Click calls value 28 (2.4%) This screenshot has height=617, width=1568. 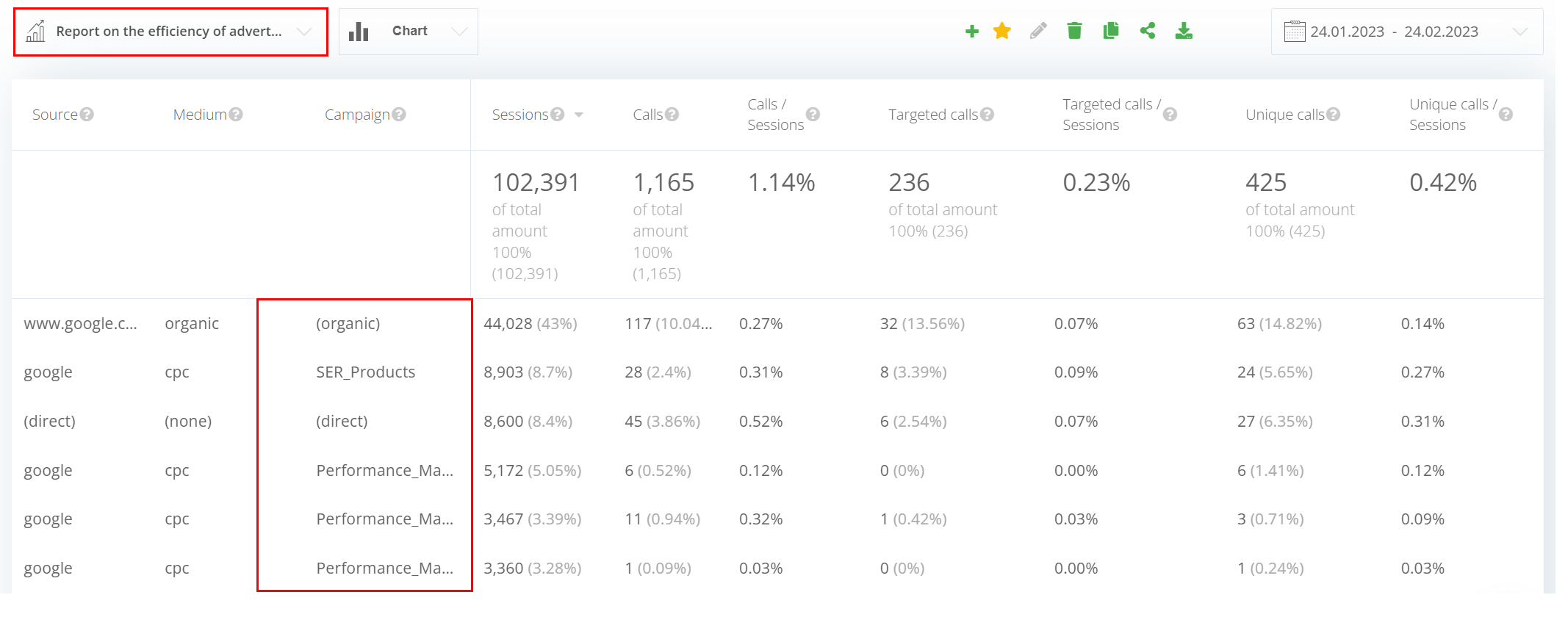click(x=658, y=372)
